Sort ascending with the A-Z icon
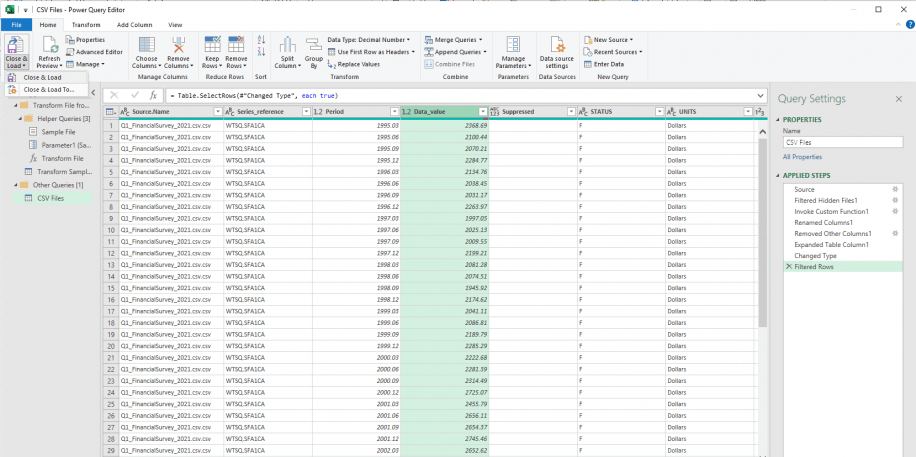Screen dimensions: 916x457 pos(261,40)
